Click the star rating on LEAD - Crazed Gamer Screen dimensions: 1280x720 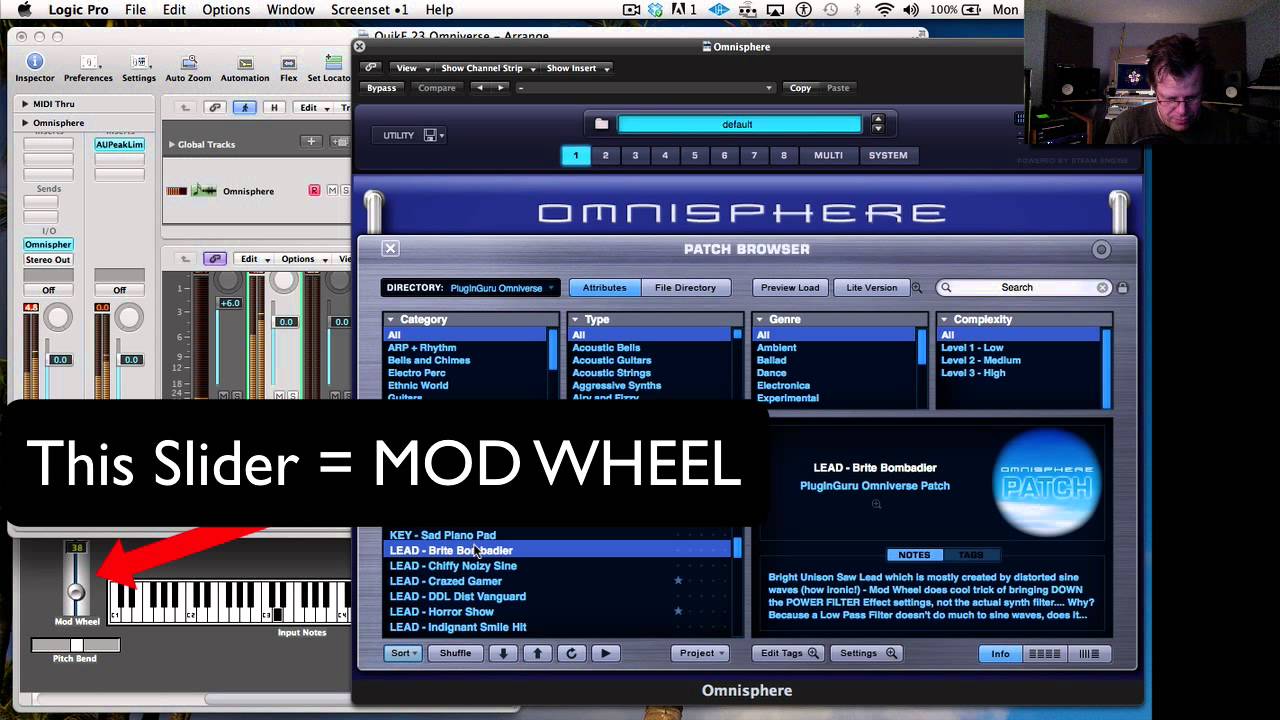(678, 581)
